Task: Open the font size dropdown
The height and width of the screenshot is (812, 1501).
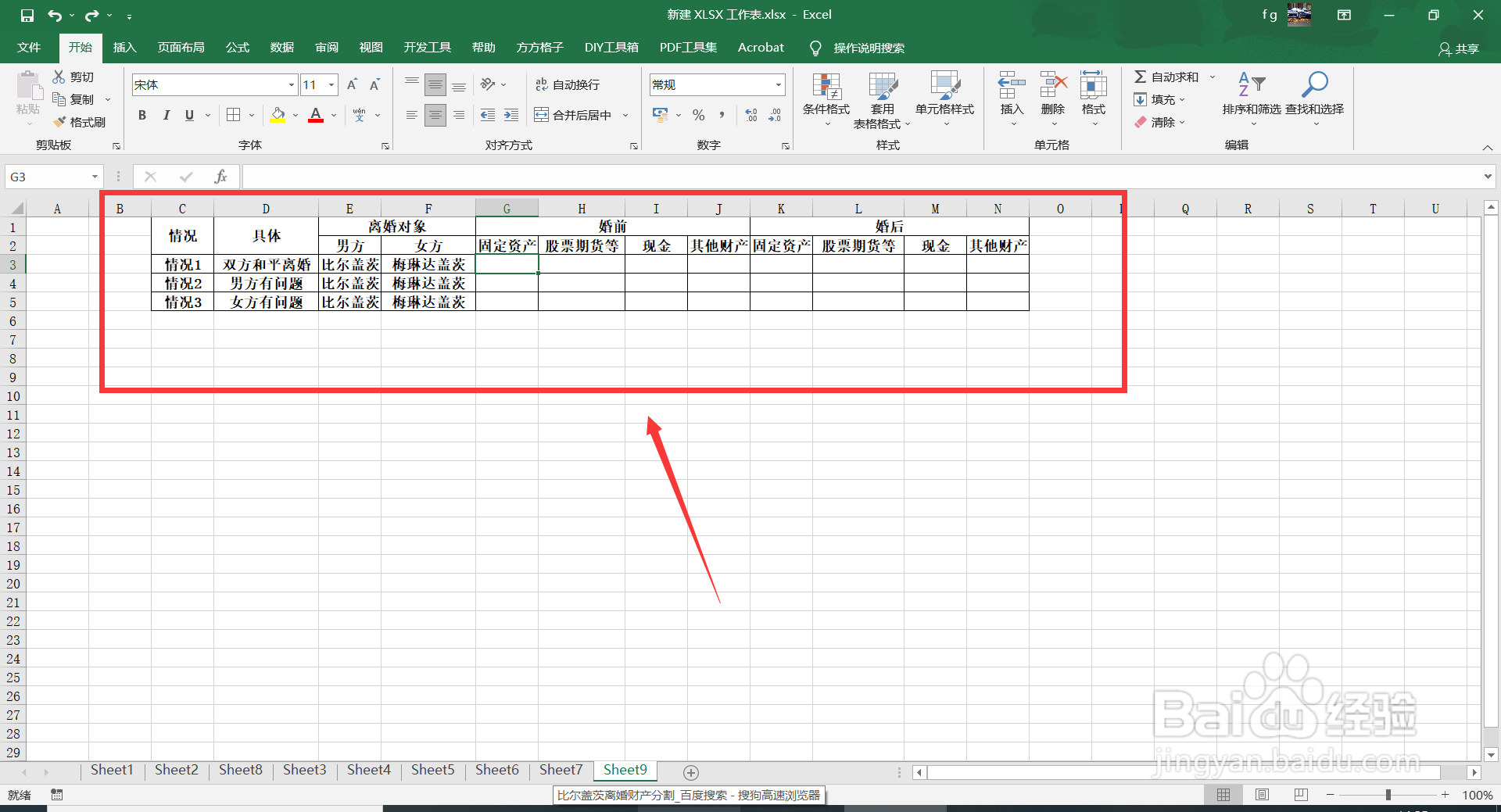Action: click(331, 84)
